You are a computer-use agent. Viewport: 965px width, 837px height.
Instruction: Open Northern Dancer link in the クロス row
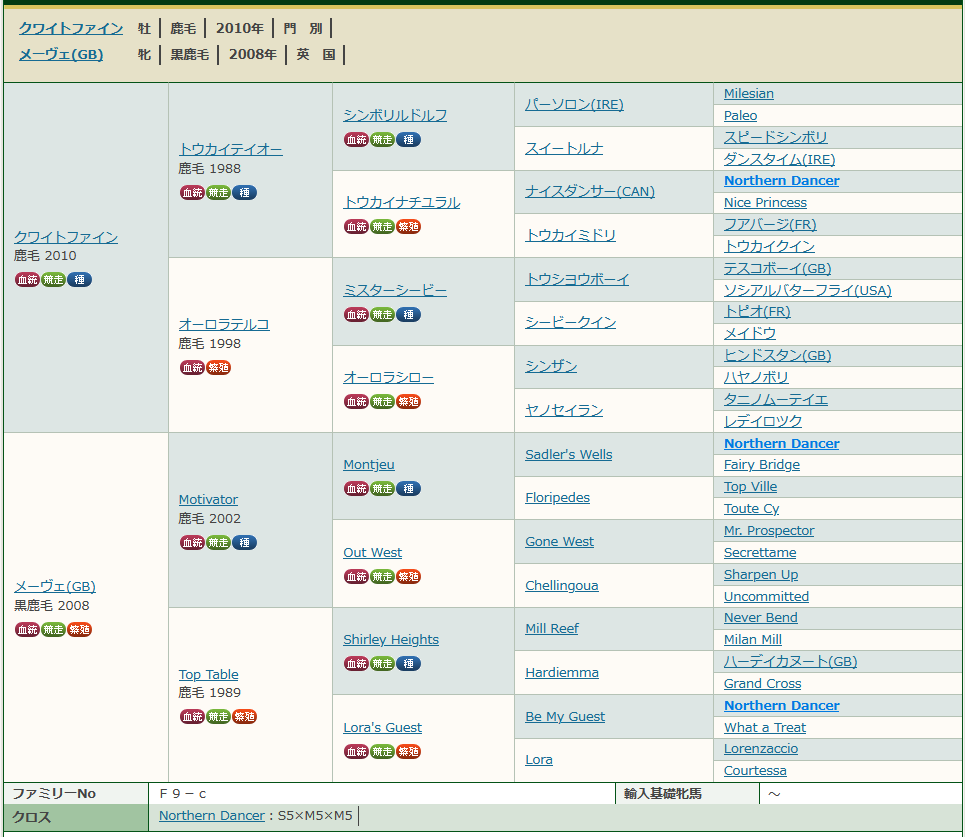[x=212, y=816]
